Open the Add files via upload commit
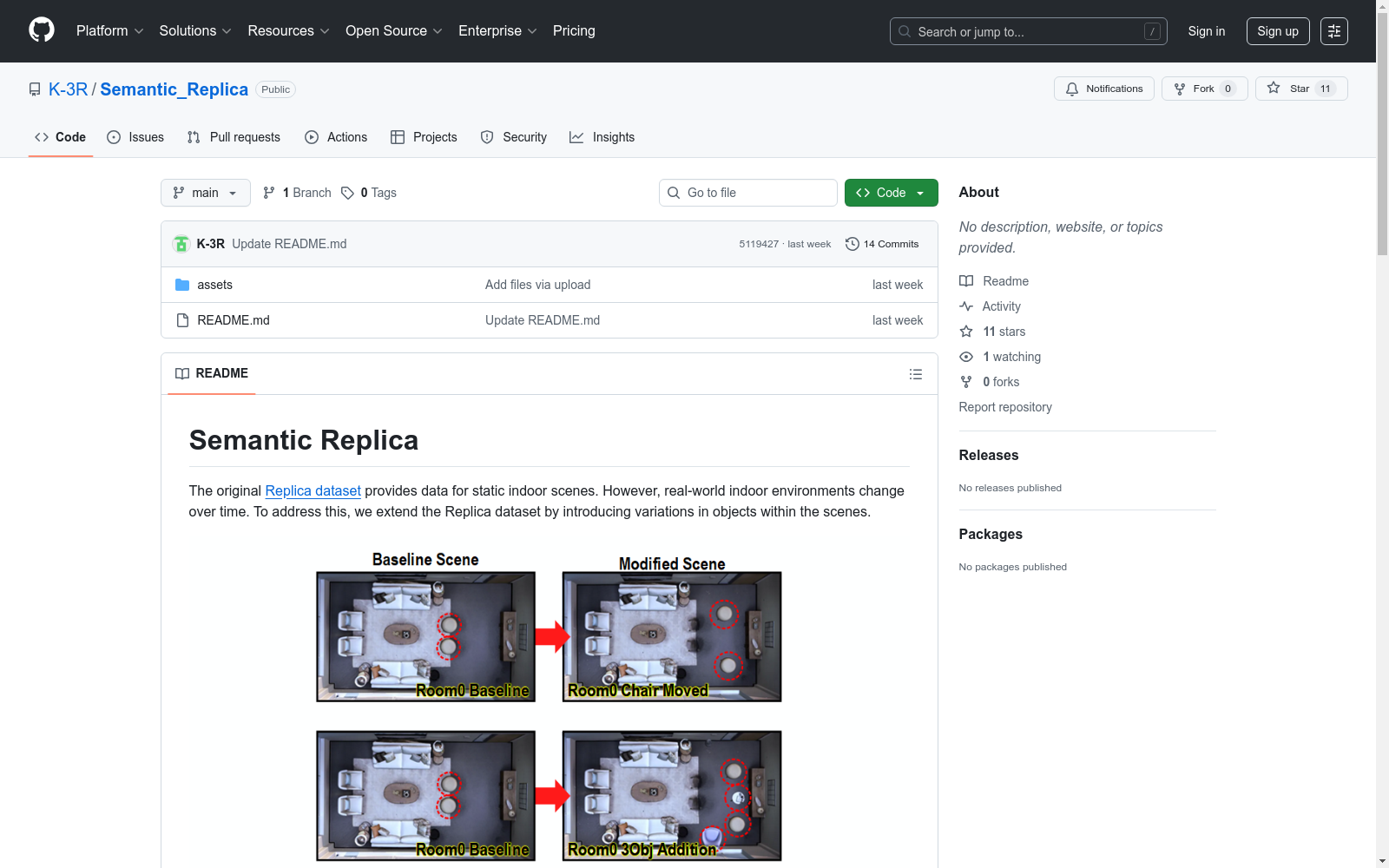This screenshot has width=1389, height=868. pyautogui.click(x=538, y=285)
